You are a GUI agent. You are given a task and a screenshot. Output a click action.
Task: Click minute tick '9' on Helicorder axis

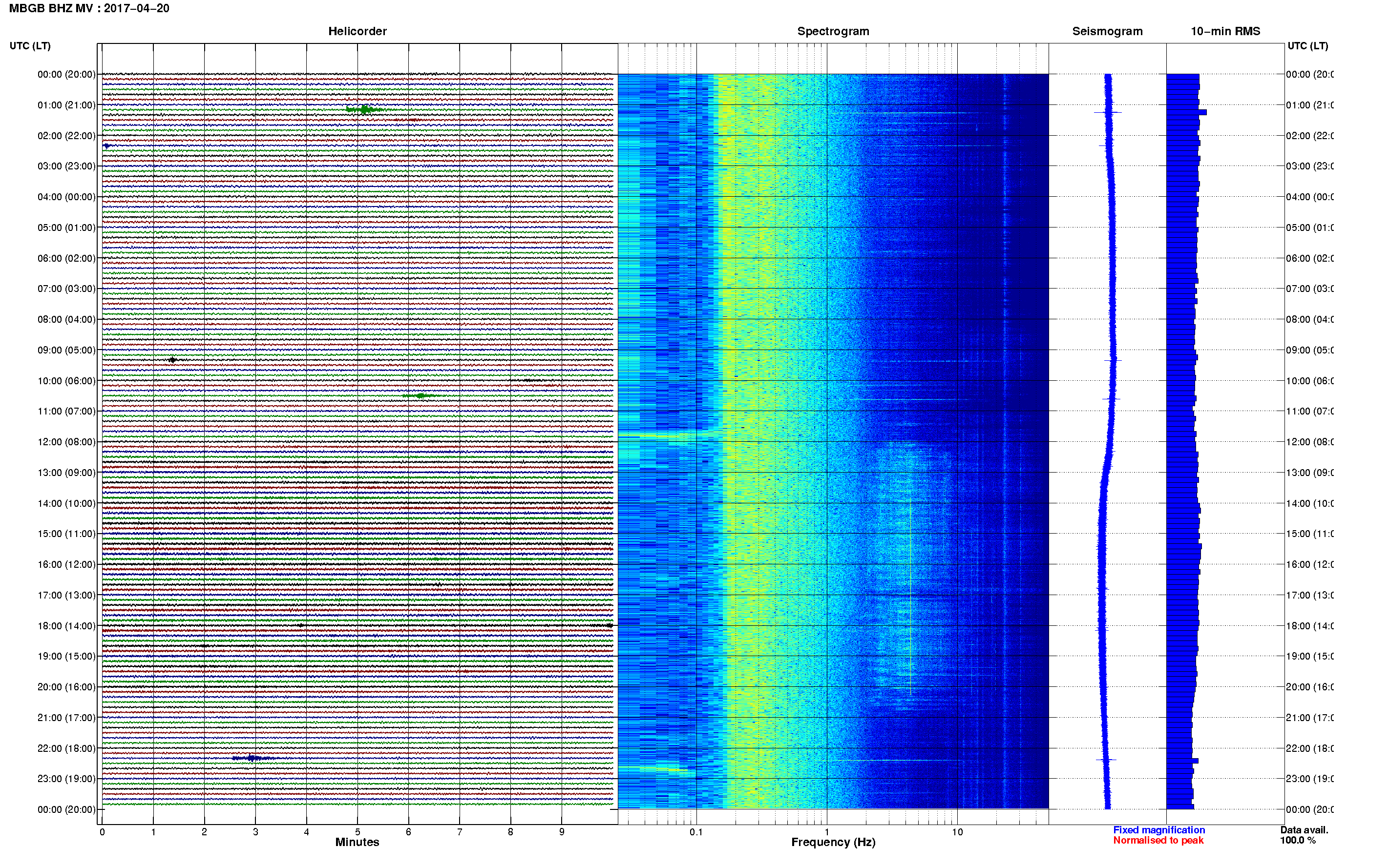[x=562, y=832]
